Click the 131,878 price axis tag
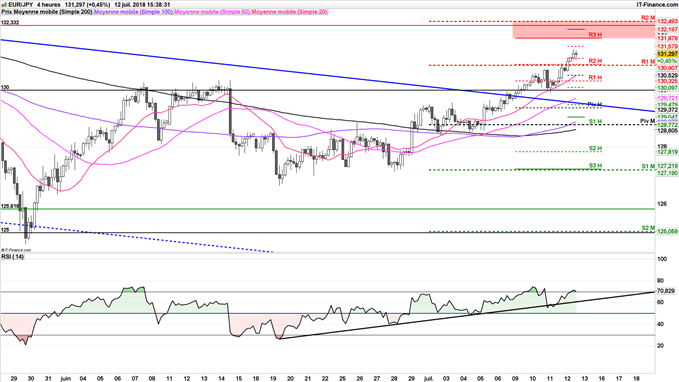Image resolution: width=679 pixels, height=382 pixels. [667, 39]
